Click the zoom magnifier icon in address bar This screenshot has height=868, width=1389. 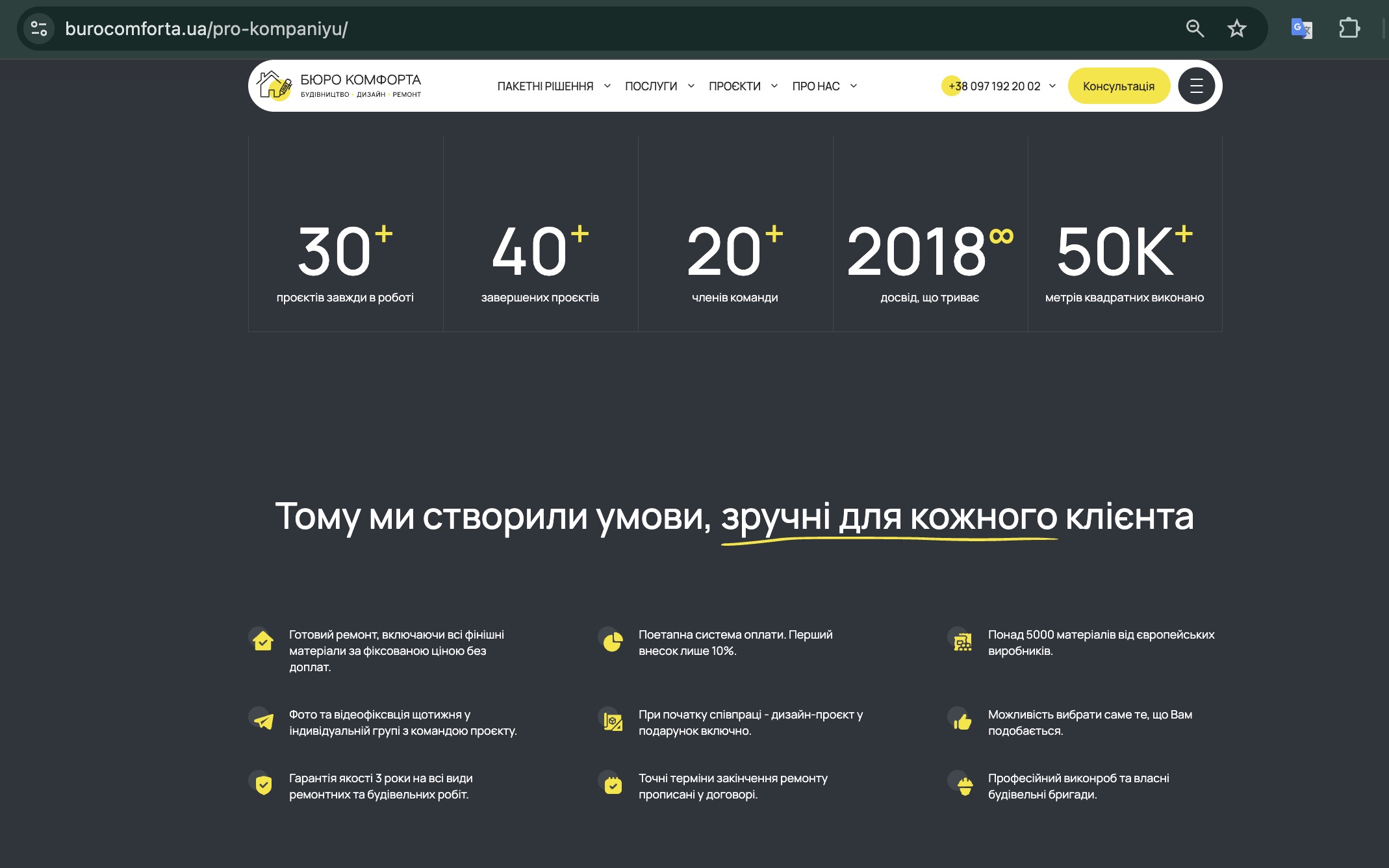pos(1195,29)
